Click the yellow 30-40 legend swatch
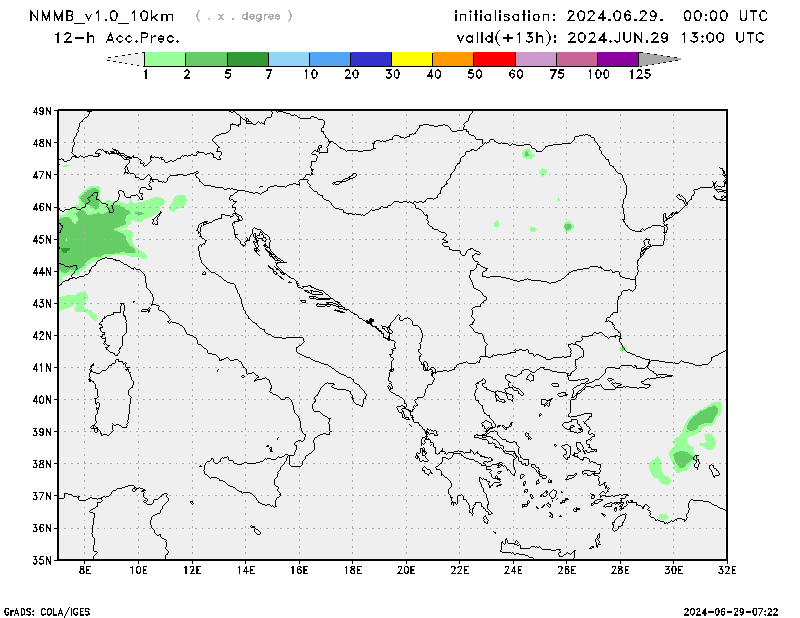The height and width of the screenshot is (618, 800). click(x=412, y=59)
